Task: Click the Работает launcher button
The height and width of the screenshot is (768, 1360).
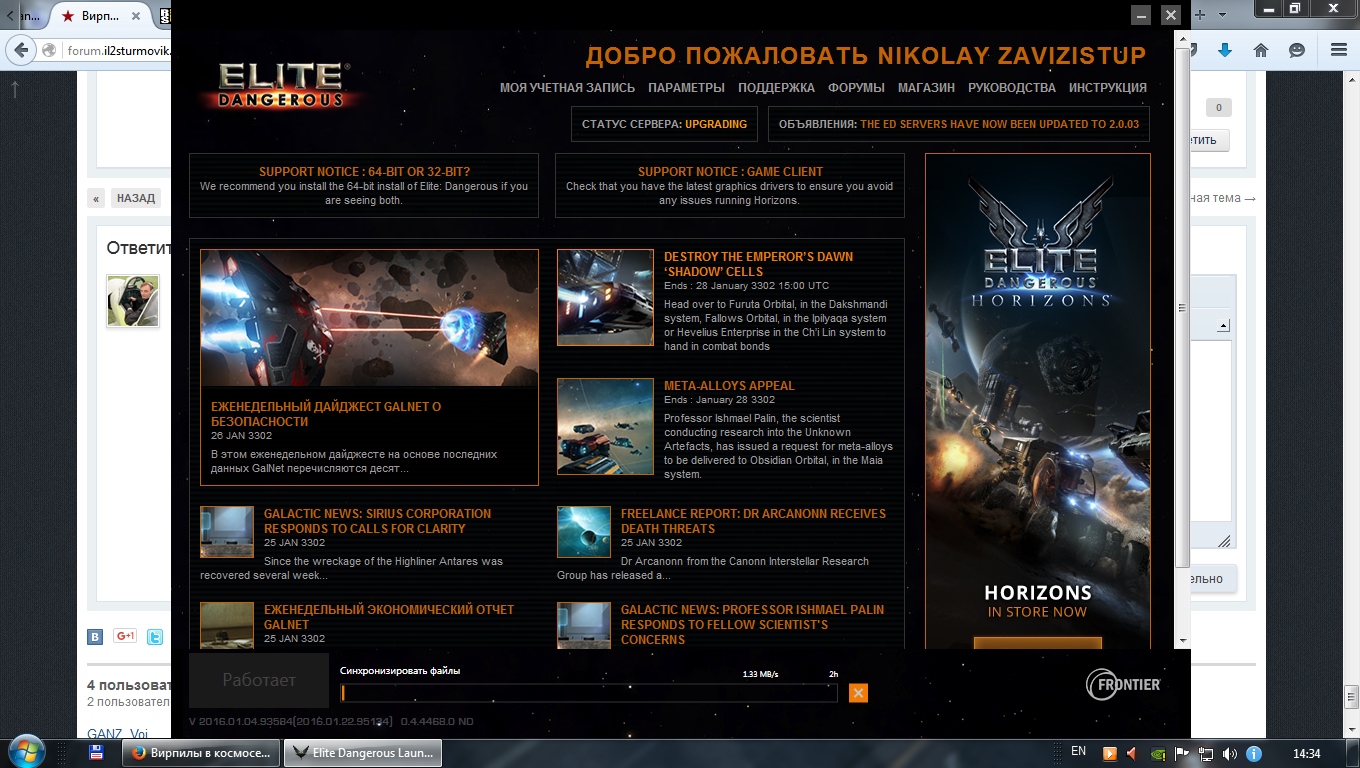Action: (259, 681)
